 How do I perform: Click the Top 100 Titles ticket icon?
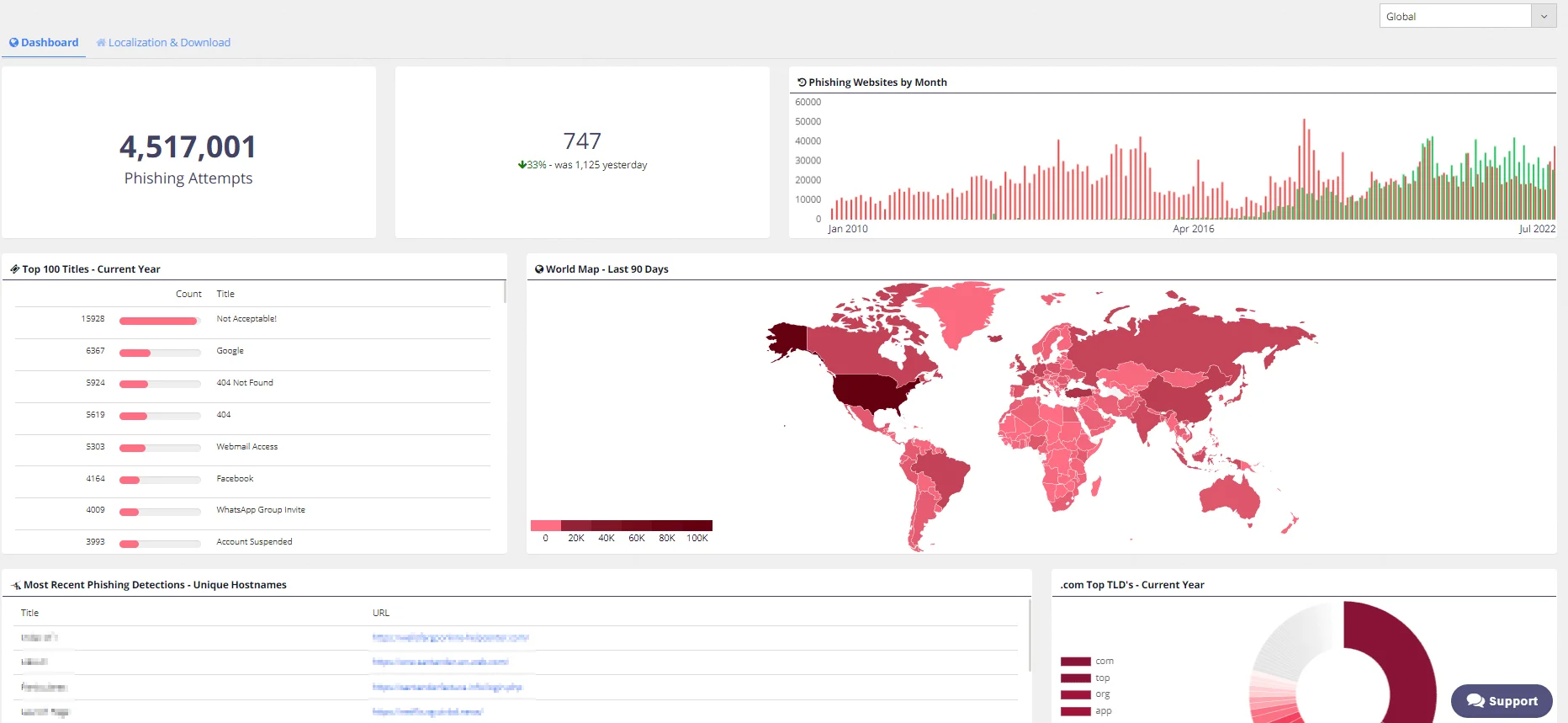[15, 269]
